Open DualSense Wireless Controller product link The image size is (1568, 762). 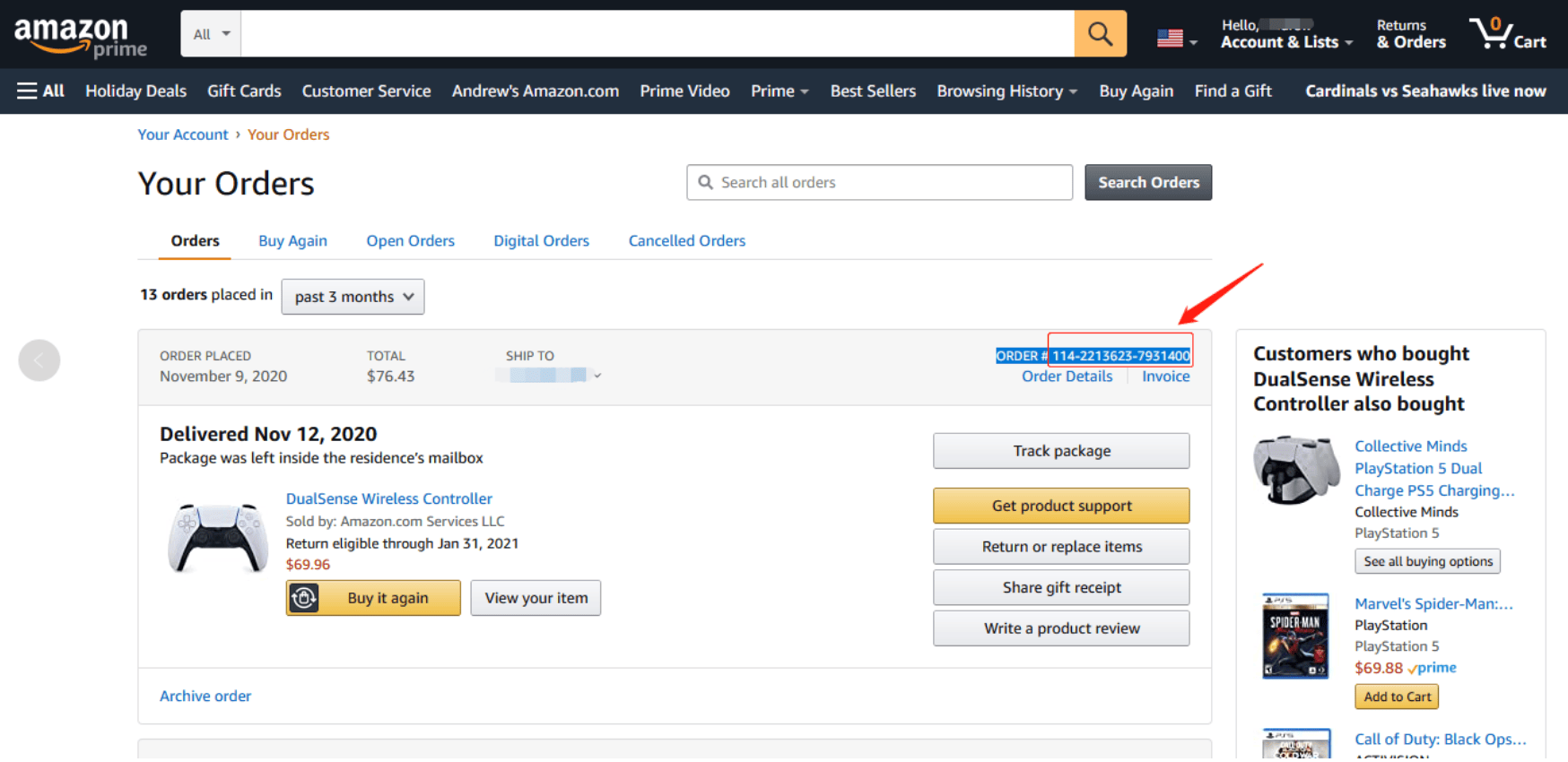coord(388,498)
